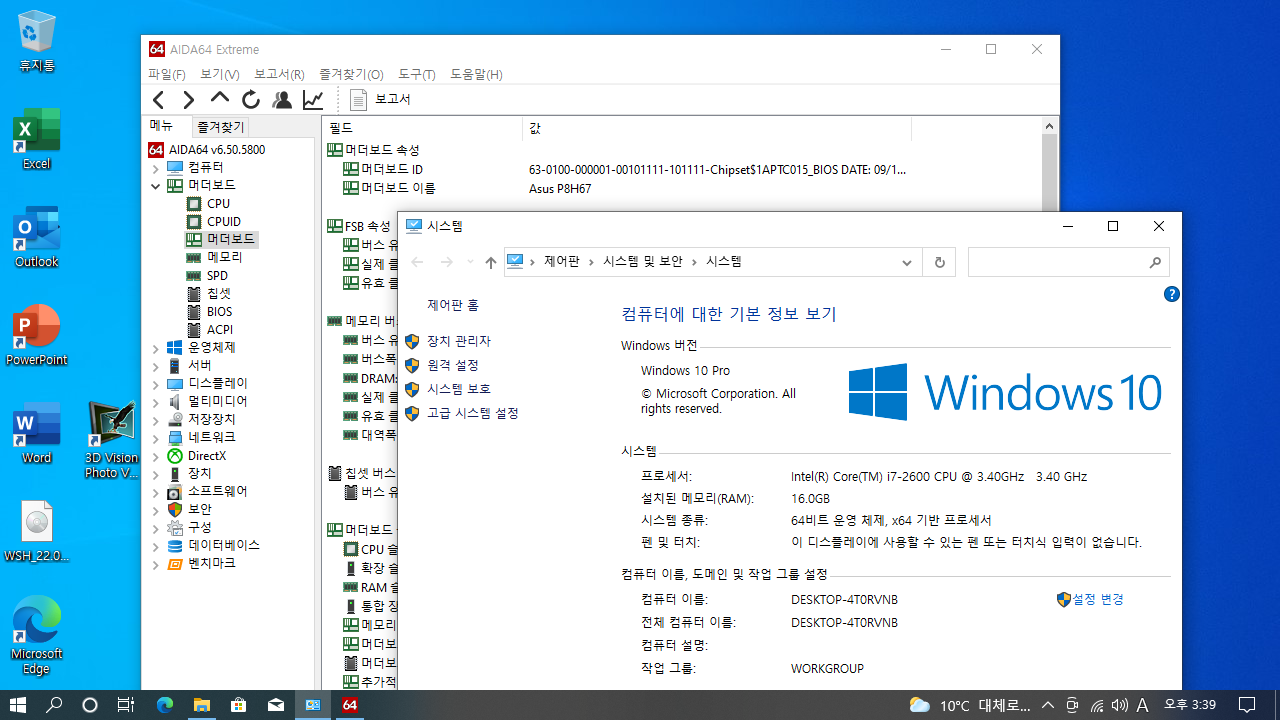Refresh the AIDA64 page
The width and height of the screenshot is (1280, 720).
tap(250, 99)
